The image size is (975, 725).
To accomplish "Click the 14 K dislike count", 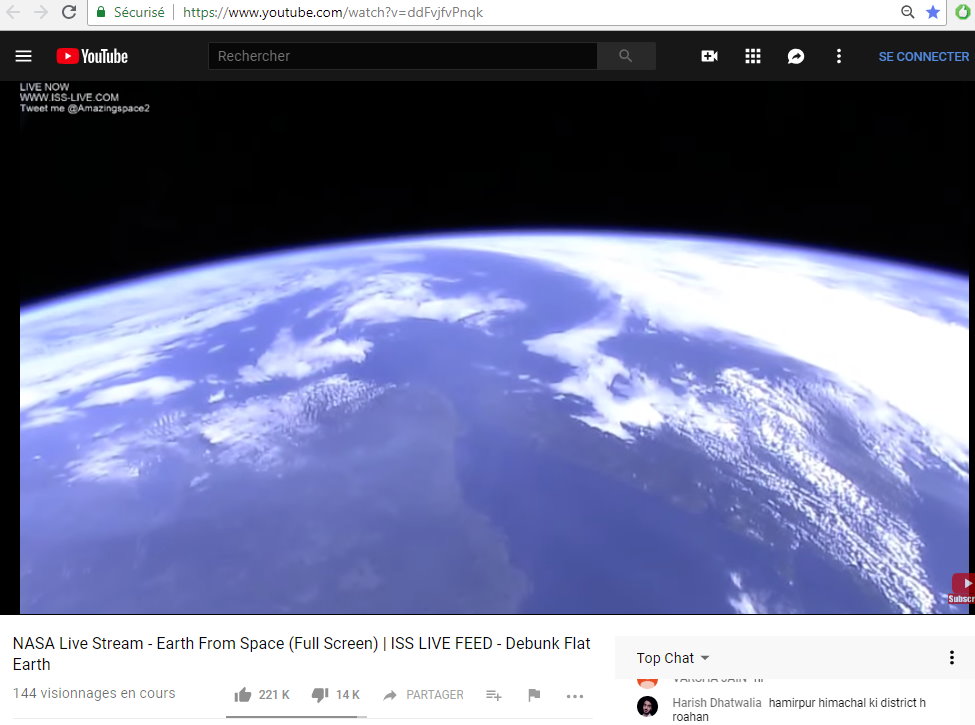I will tap(348, 695).
